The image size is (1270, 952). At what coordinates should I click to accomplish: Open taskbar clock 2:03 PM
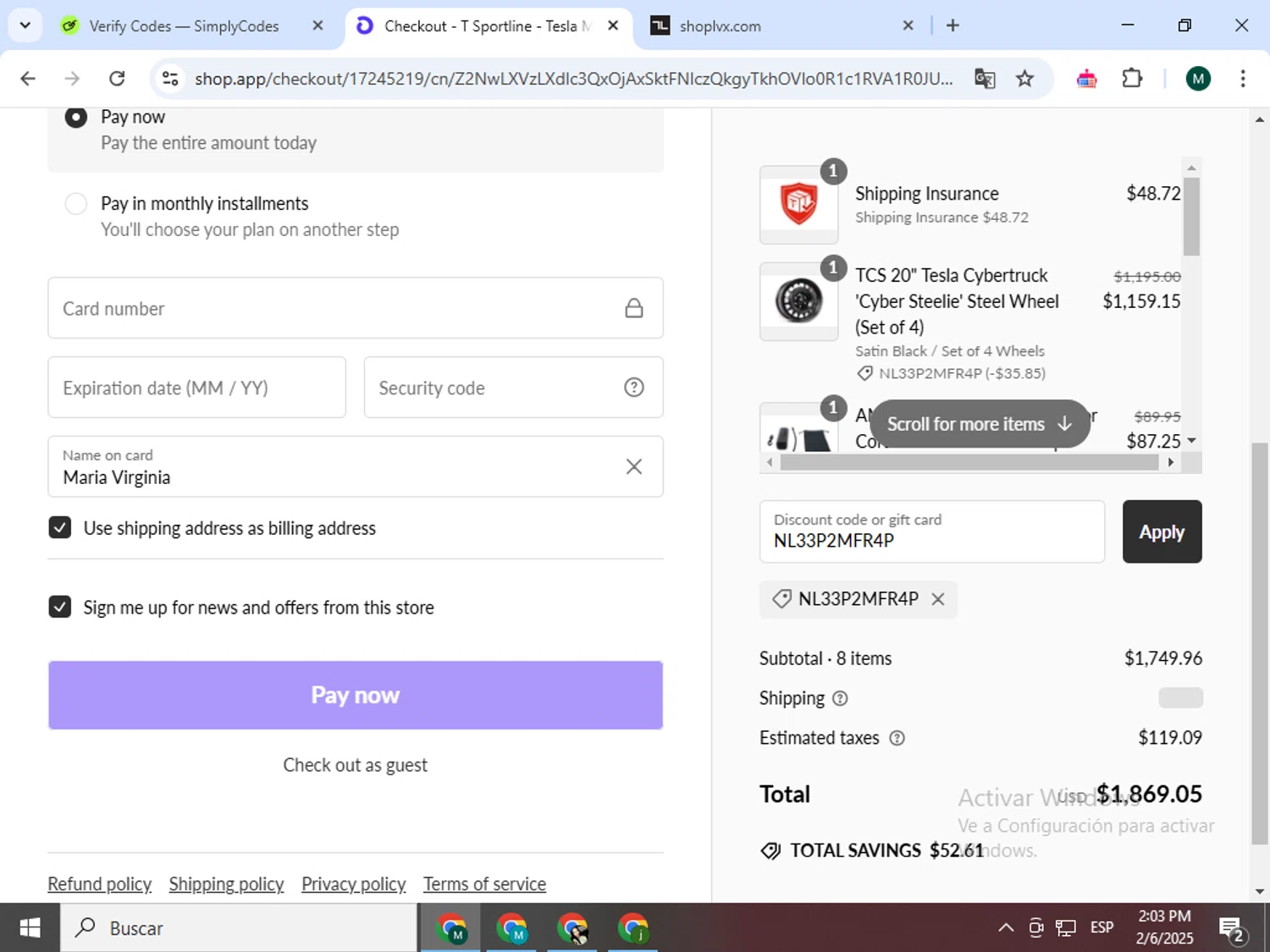1164,927
